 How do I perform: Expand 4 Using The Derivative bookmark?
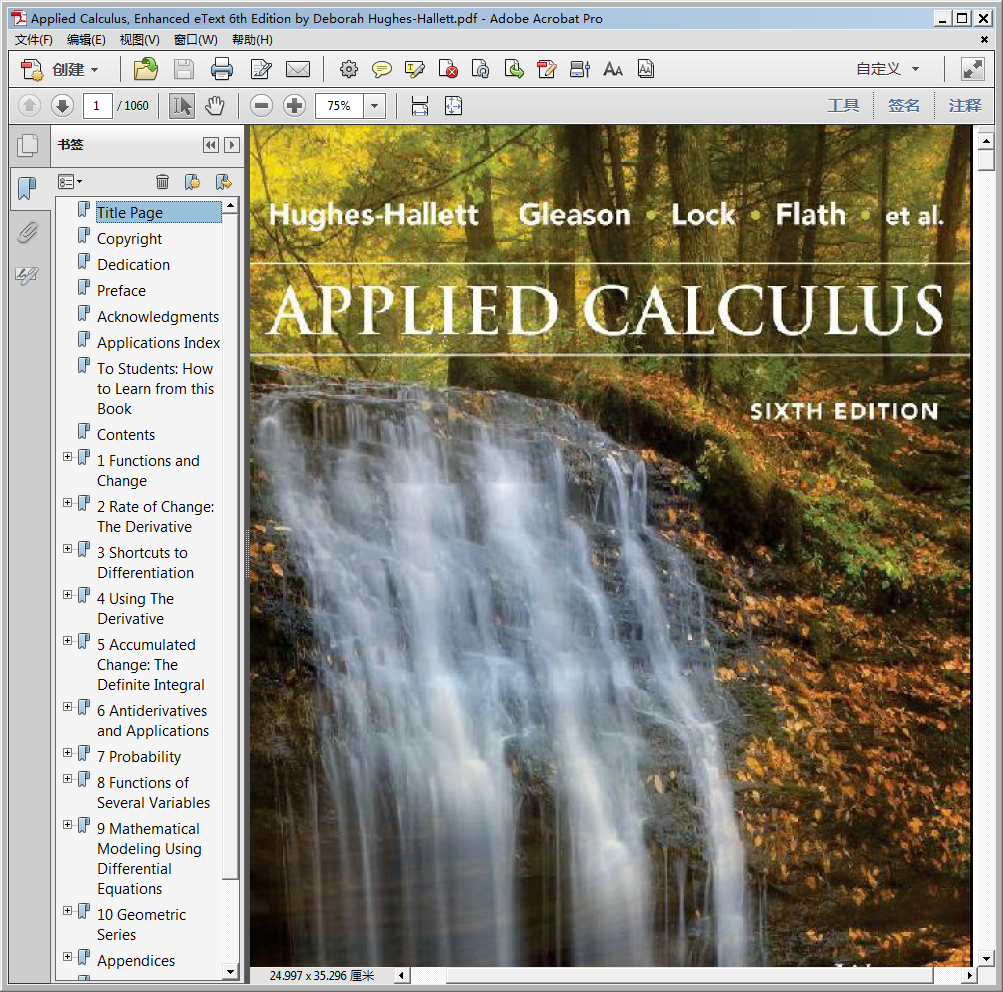[x=67, y=595]
